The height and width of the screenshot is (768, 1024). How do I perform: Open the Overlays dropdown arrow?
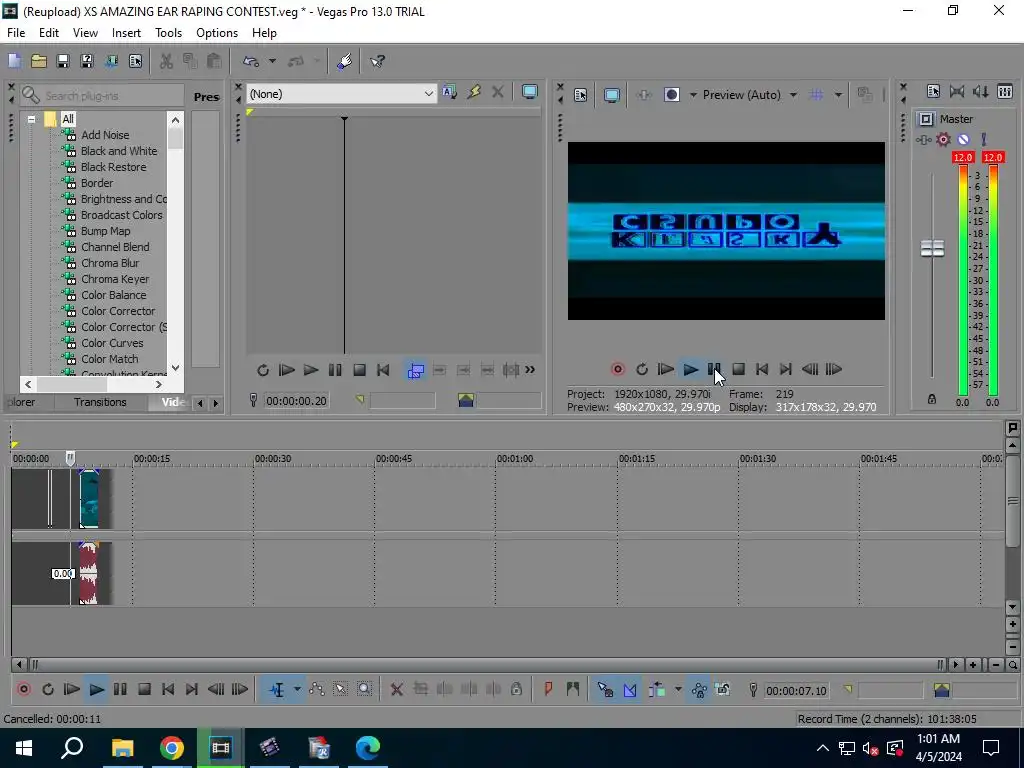tap(838, 95)
